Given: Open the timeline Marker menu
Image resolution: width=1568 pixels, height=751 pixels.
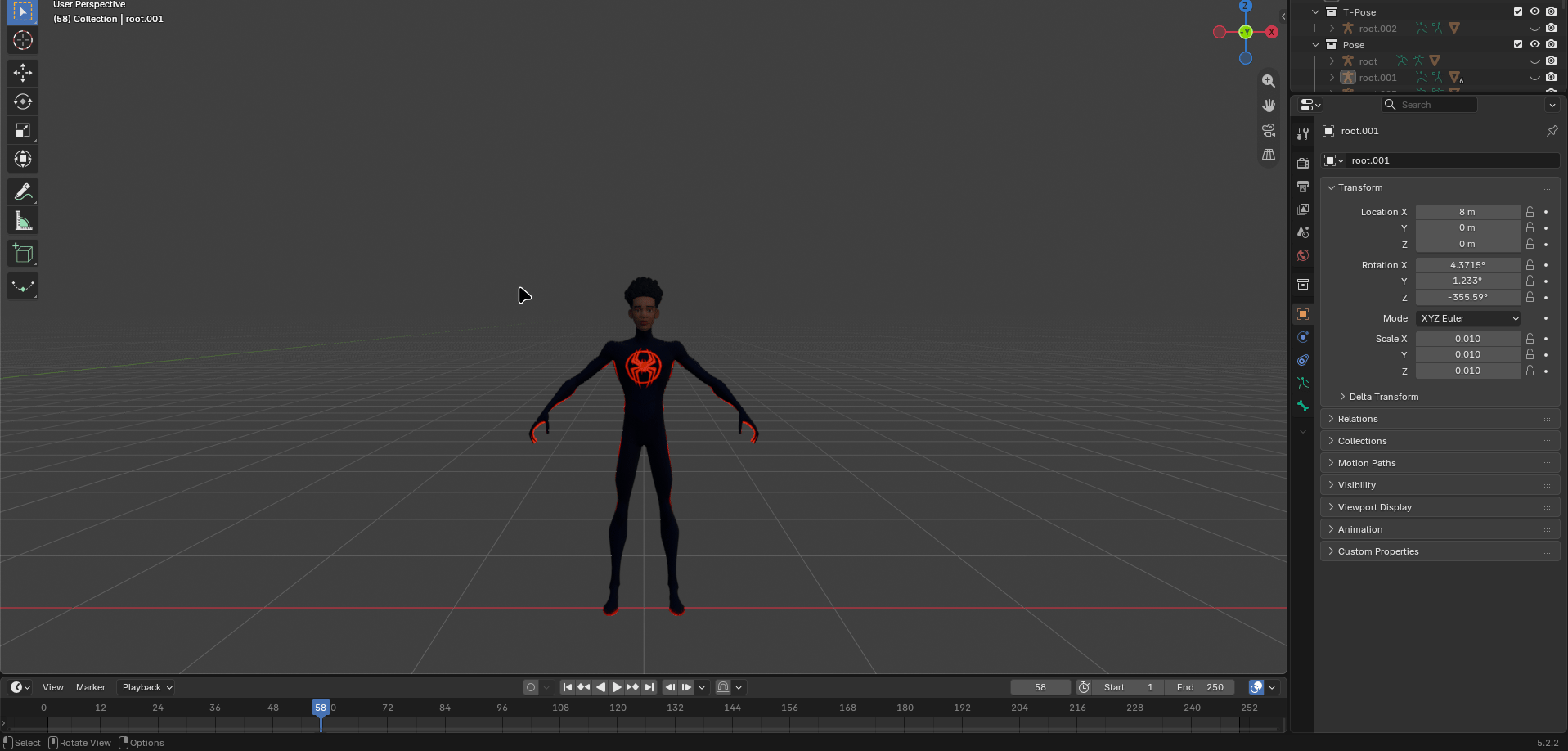Looking at the screenshot, I should coord(91,687).
